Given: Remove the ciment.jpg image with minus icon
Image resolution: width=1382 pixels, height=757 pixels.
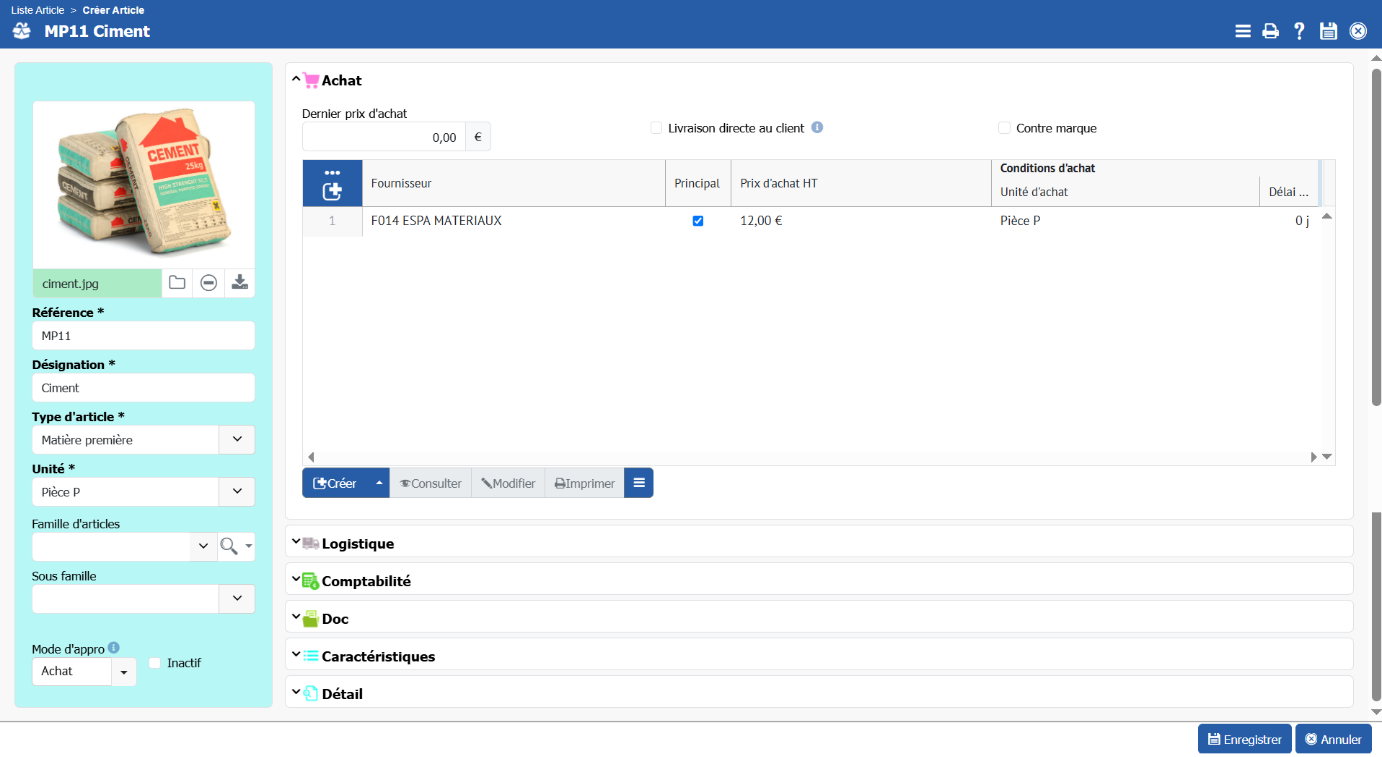Looking at the screenshot, I should pos(208,283).
